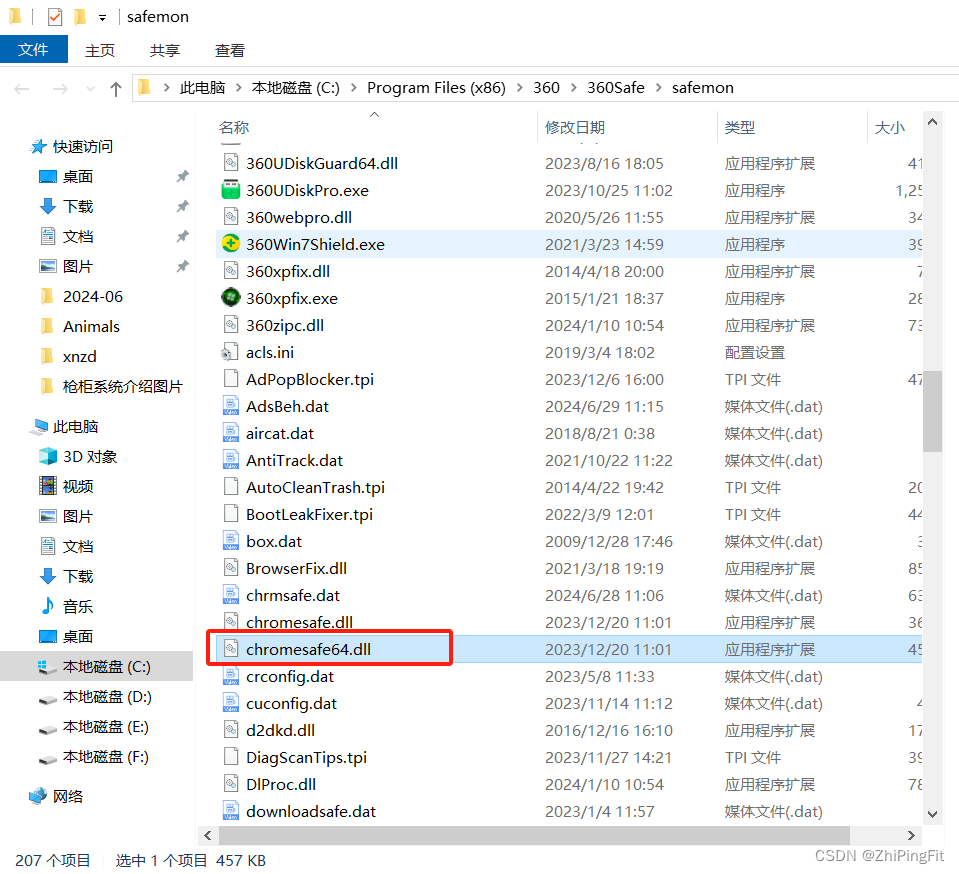Click the 视频 film icon
959x874 pixels.
pos(48,486)
